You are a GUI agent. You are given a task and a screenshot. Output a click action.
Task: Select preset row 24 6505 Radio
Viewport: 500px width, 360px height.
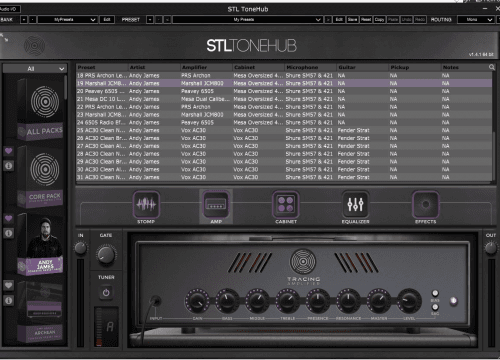point(284,122)
